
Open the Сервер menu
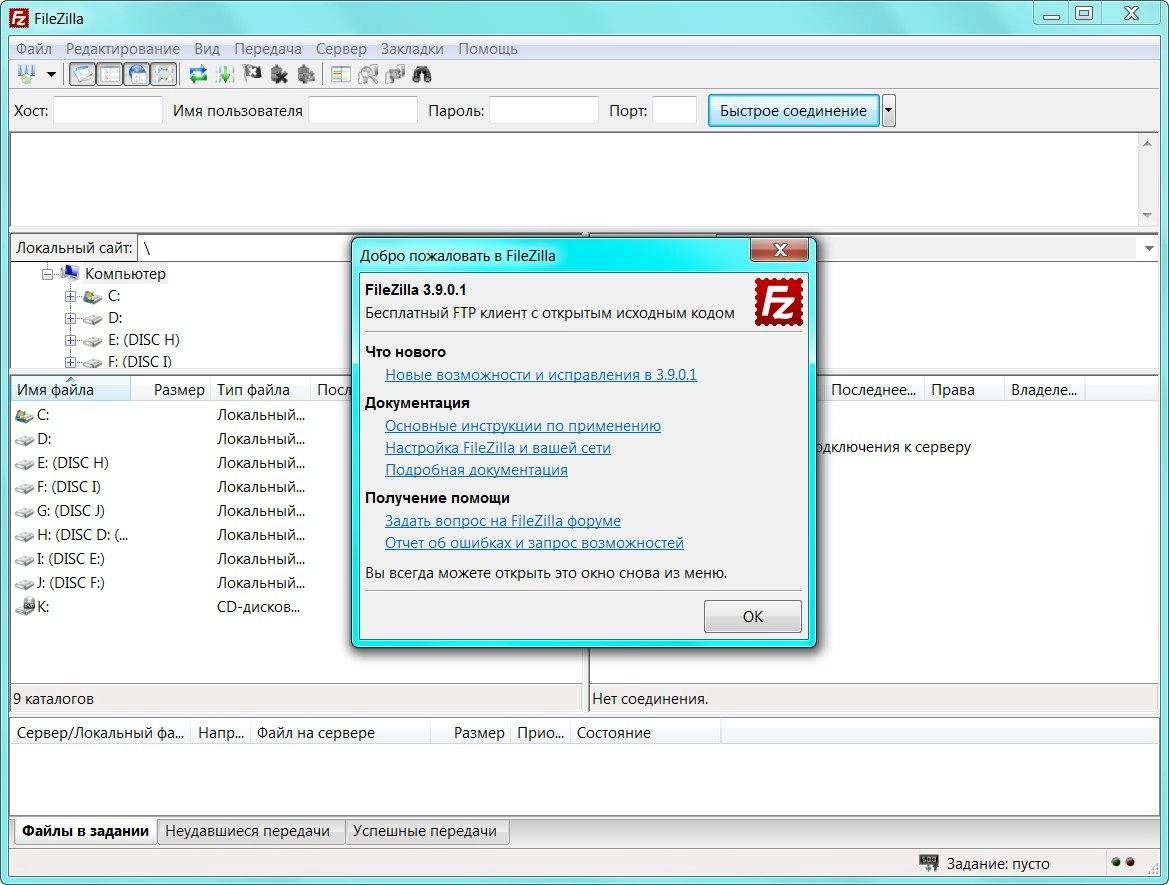click(341, 48)
